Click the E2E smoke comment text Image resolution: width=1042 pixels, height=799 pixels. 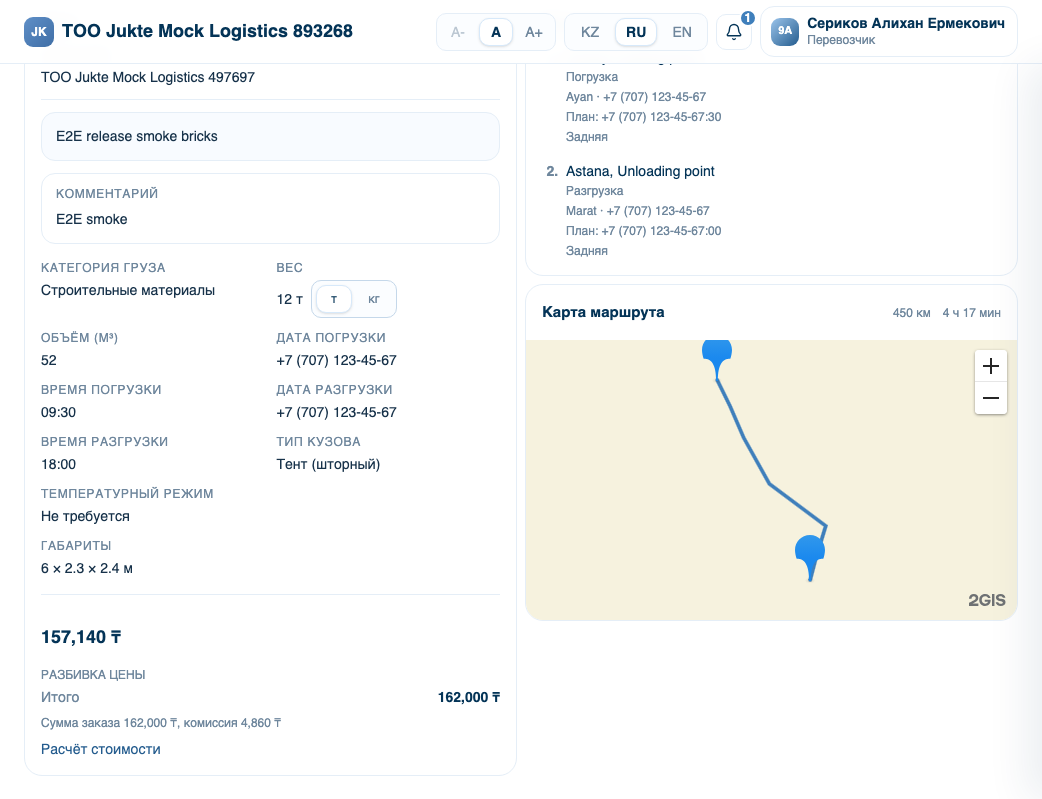[x=92, y=219]
